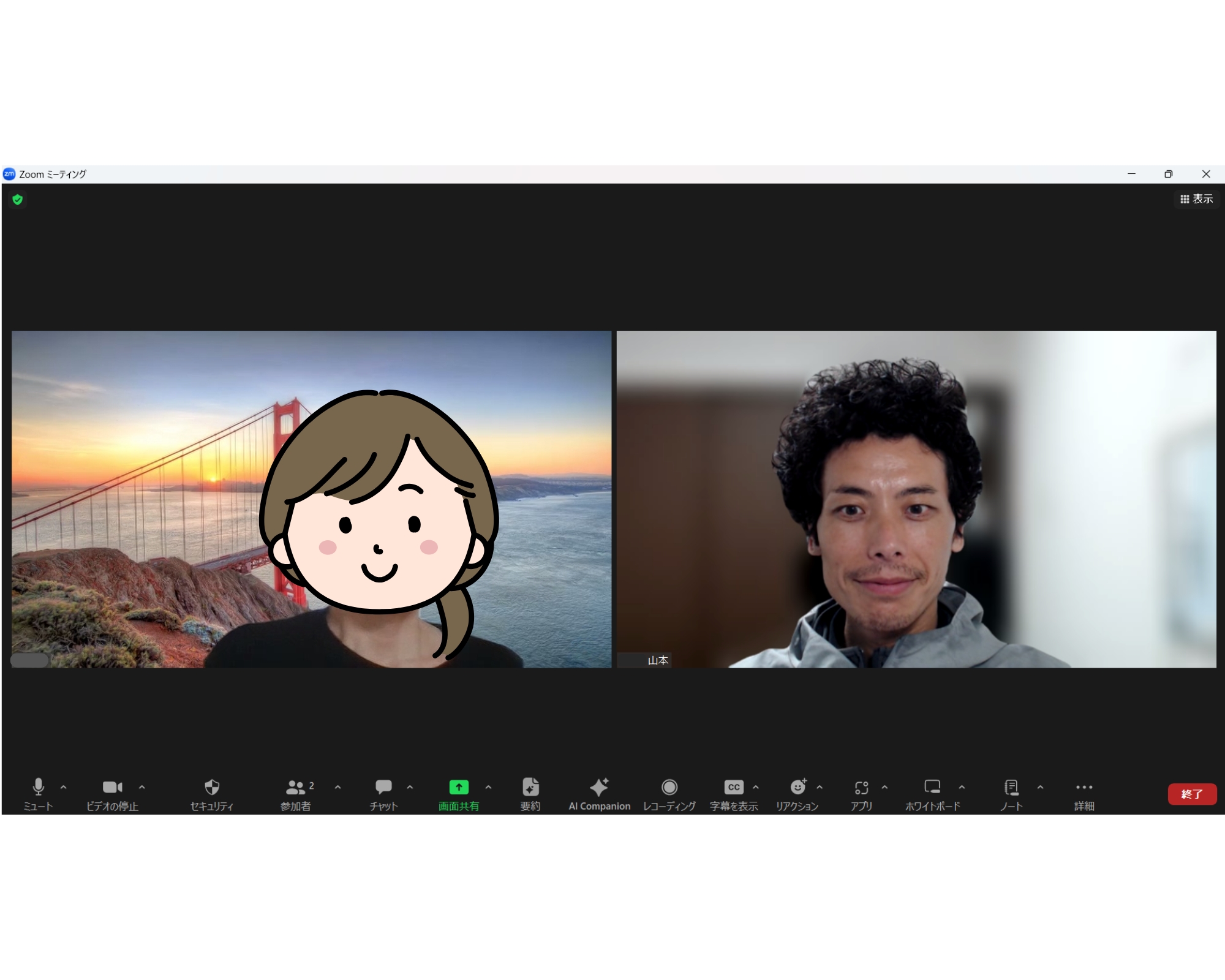Show captions via CC icon

pos(733,788)
